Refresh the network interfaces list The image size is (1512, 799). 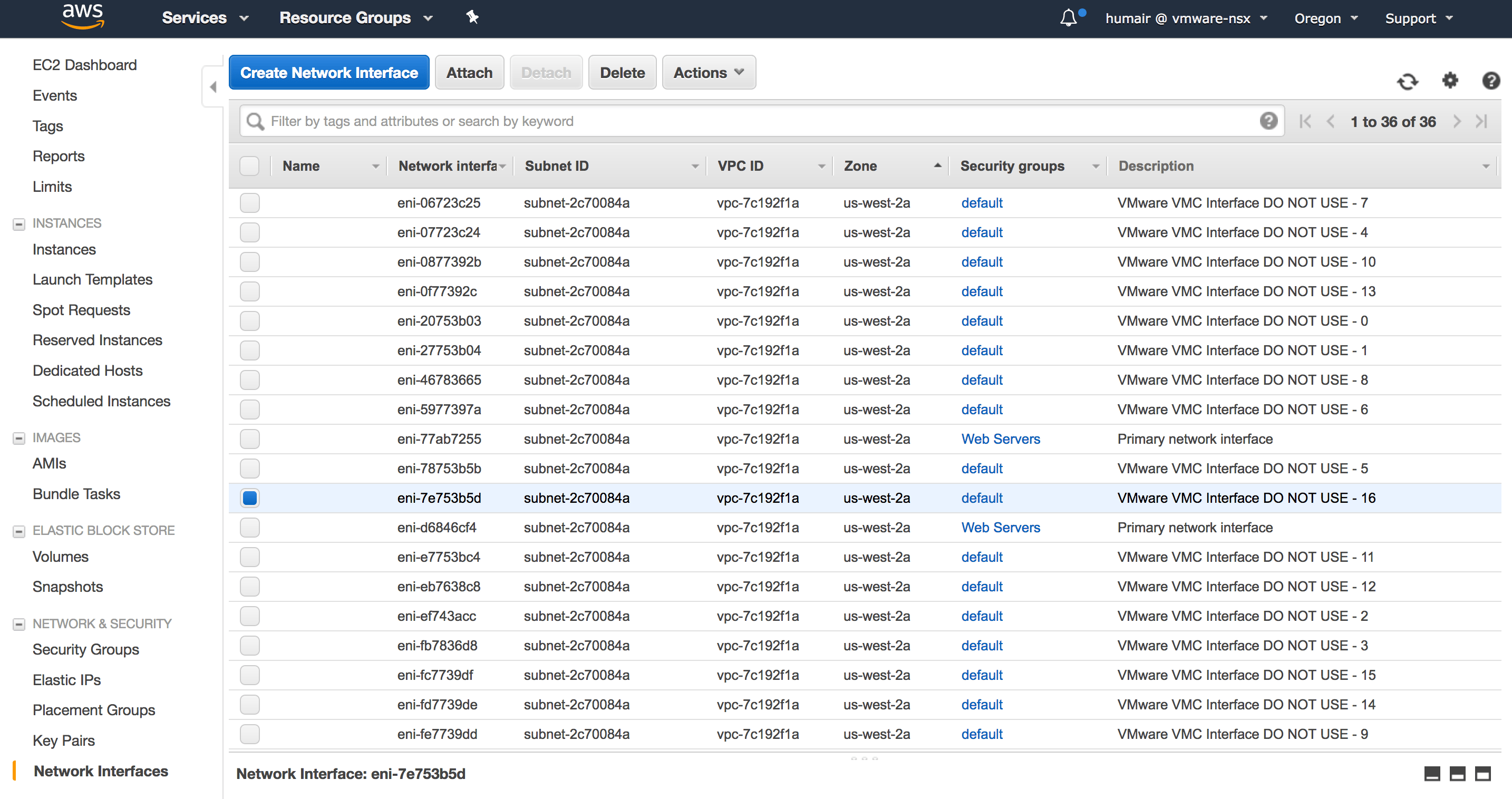[1408, 81]
